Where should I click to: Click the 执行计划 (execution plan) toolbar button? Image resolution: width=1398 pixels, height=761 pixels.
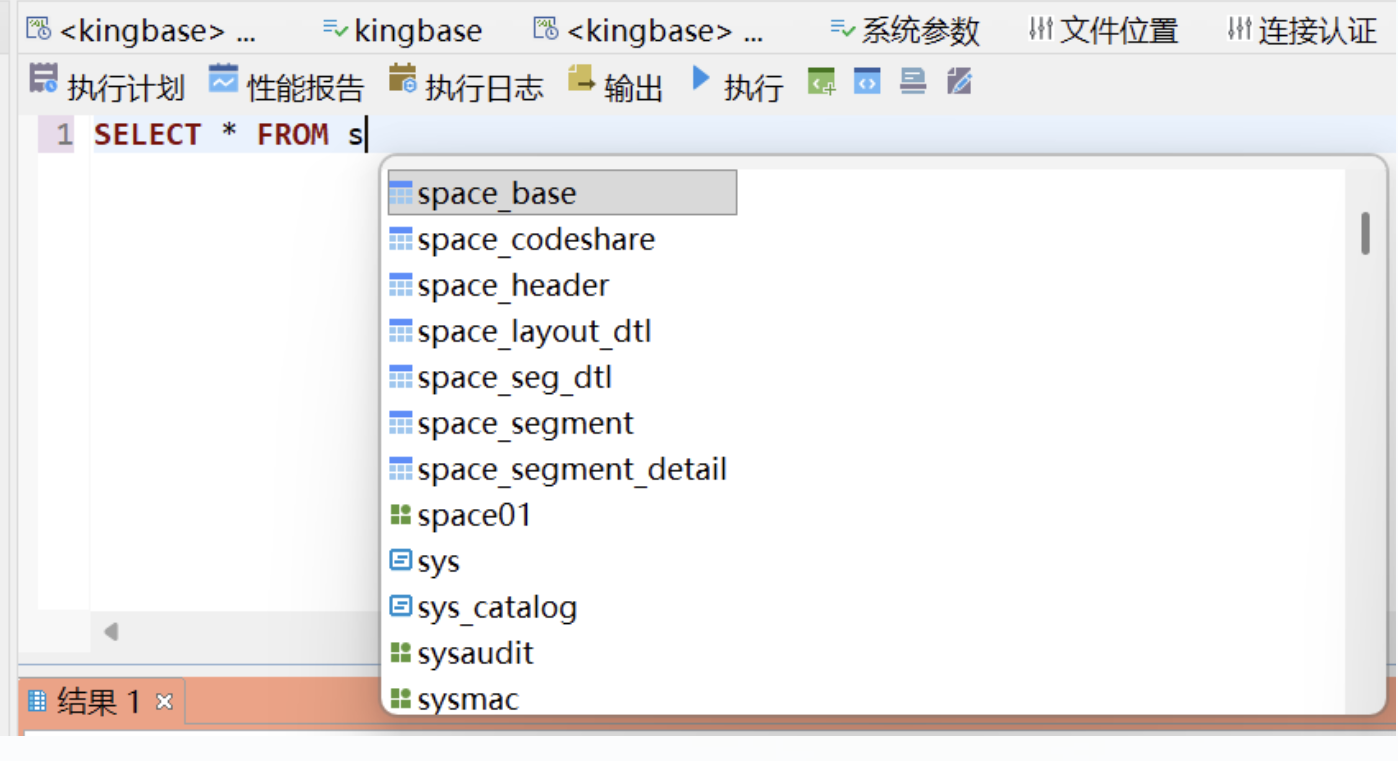click(x=107, y=86)
